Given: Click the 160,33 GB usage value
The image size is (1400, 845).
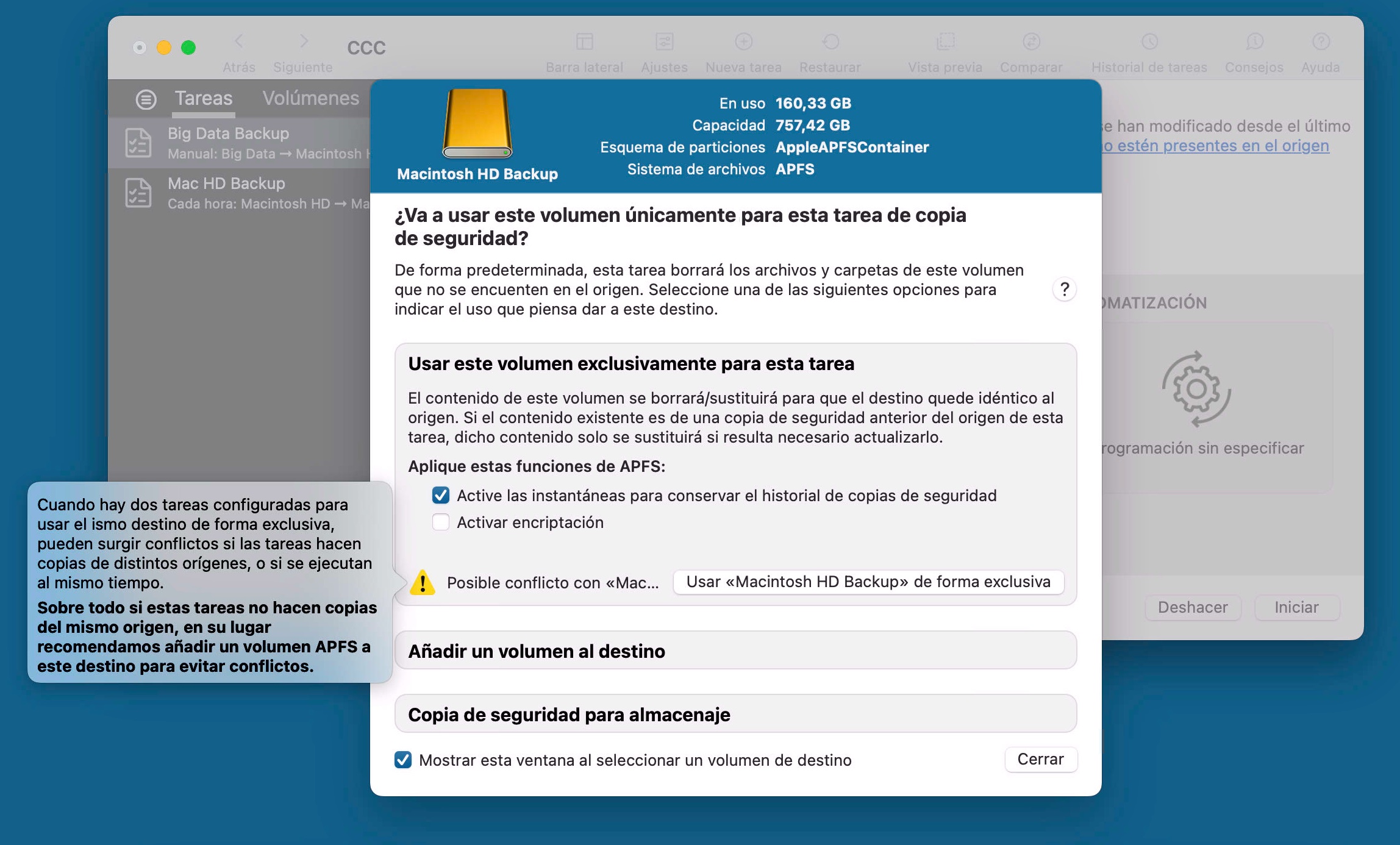Looking at the screenshot, I should point(813,103).
